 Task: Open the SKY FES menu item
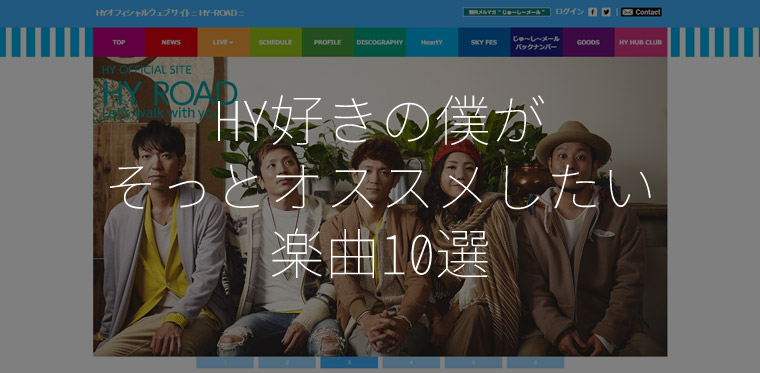pos(484,42)
